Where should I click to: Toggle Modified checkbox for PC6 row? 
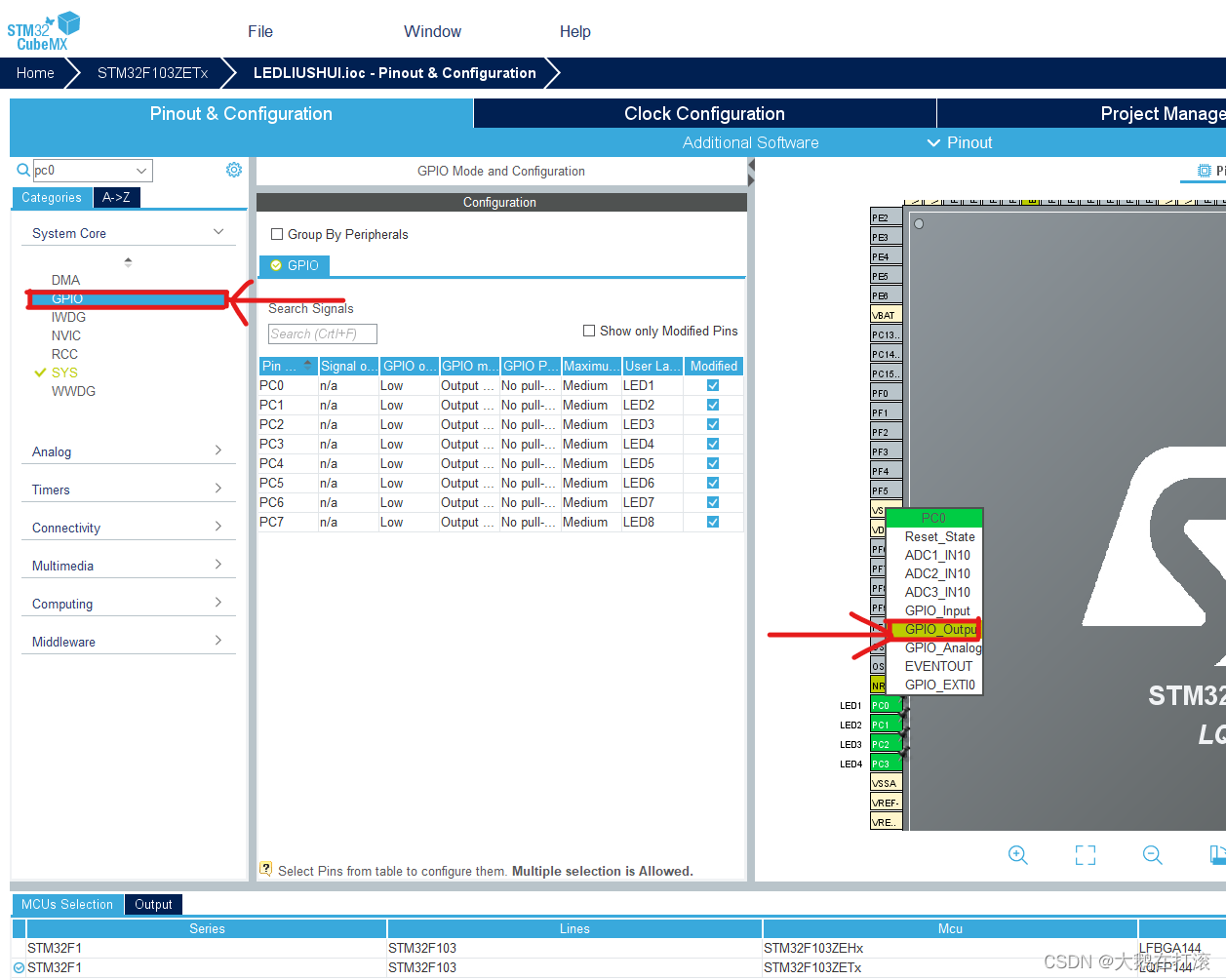tap(713, 502)
